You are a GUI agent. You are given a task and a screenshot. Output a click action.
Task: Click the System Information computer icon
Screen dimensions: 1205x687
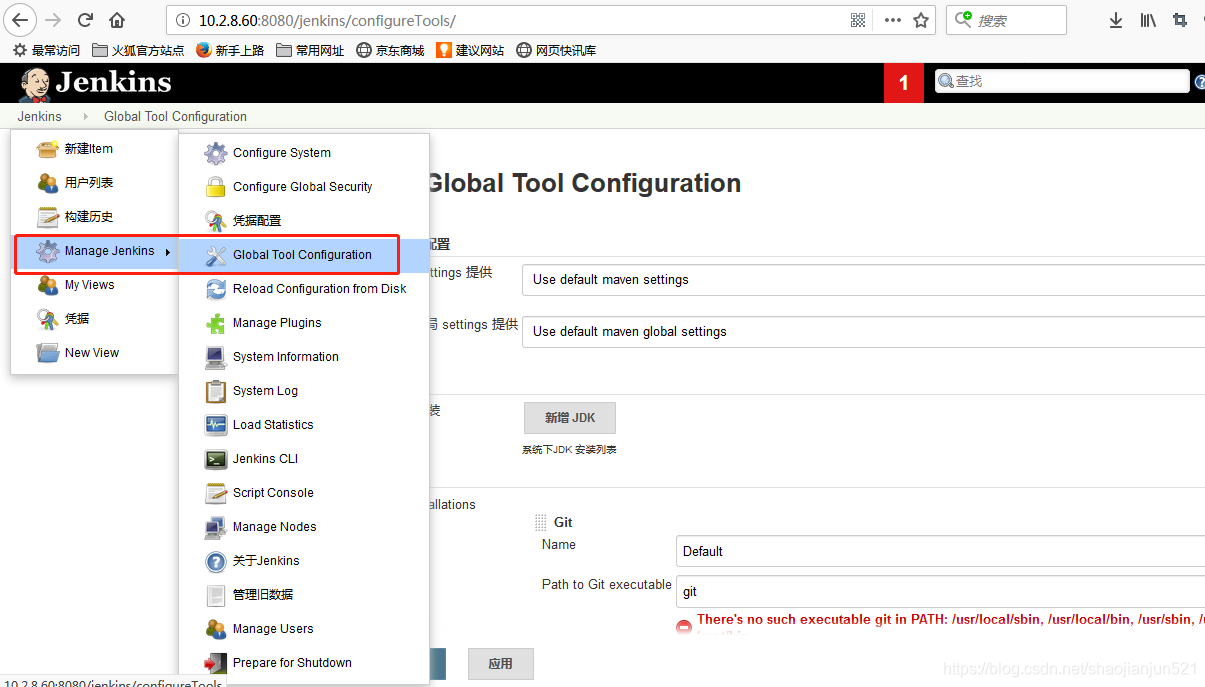pyautogui.click(x=216, y=357)
